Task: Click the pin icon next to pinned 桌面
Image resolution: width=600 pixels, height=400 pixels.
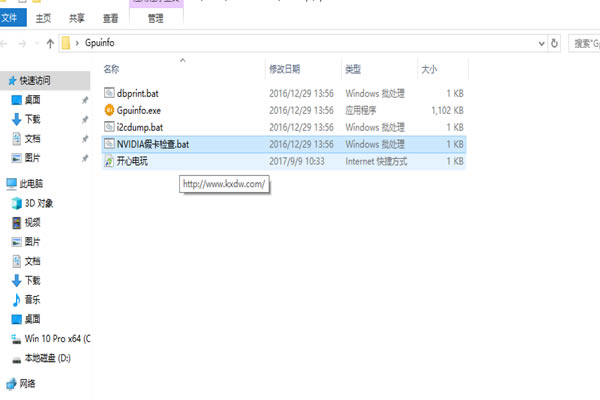Action: tap(85, 100)
